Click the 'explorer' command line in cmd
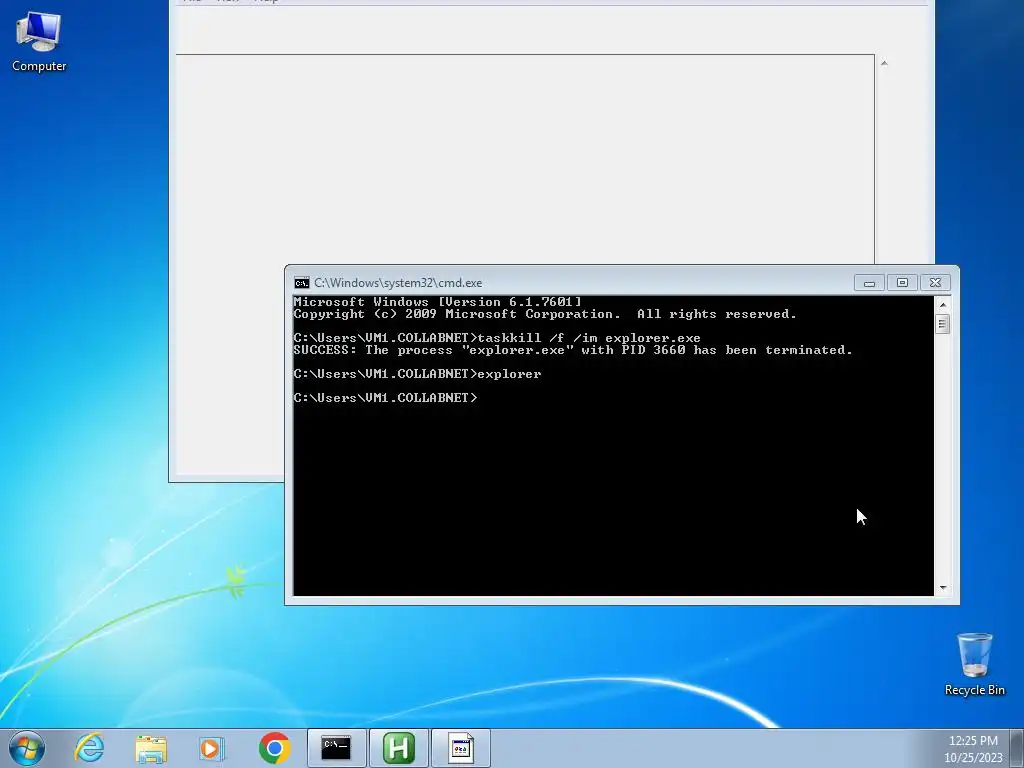The height and width of the screenshot is (768, 1024). [417, 374]
